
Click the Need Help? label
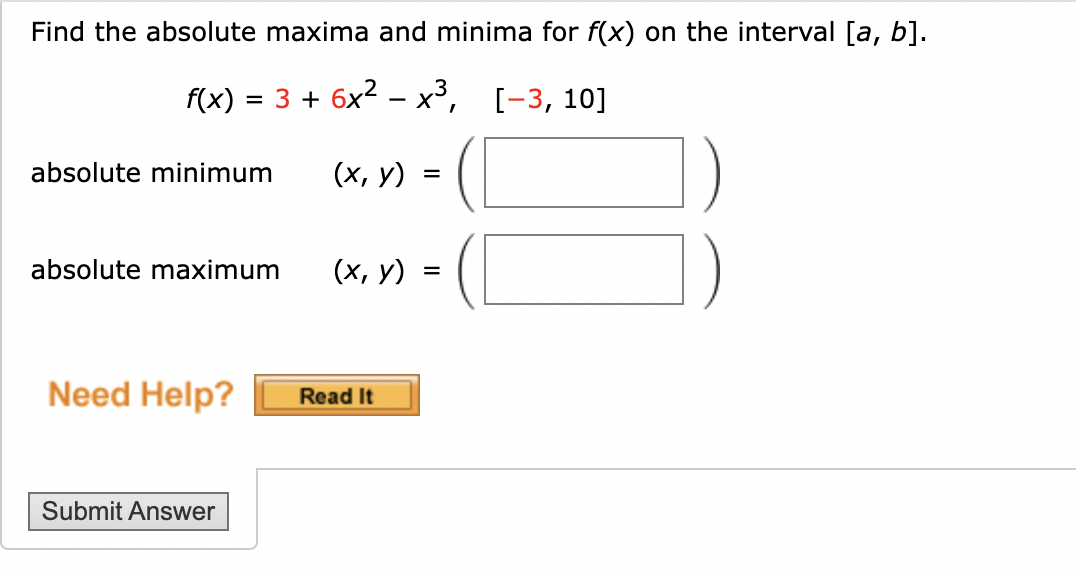pos(138,394)
